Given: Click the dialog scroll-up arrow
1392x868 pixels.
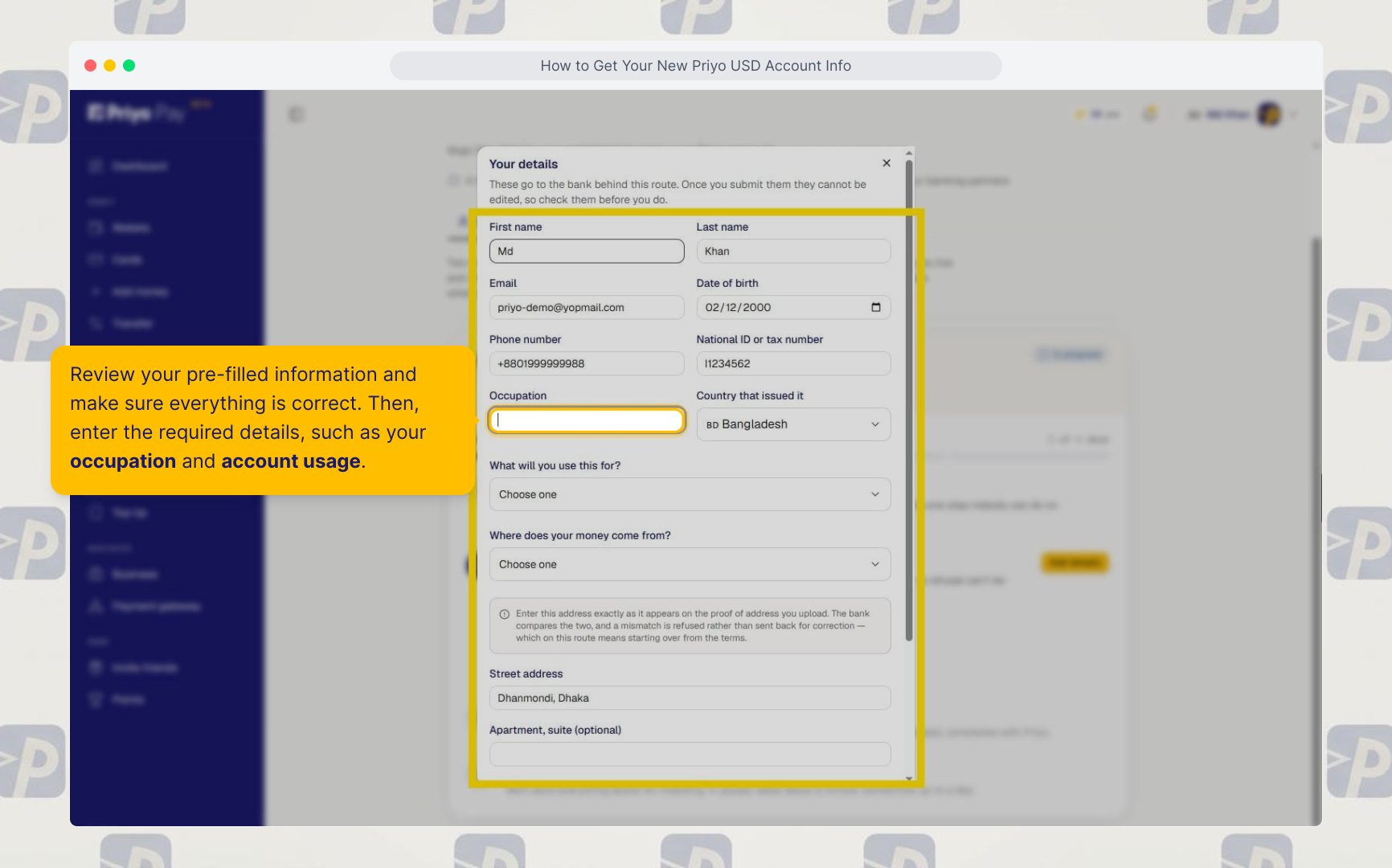Looking at the screenshot, I should coord(909,152).
